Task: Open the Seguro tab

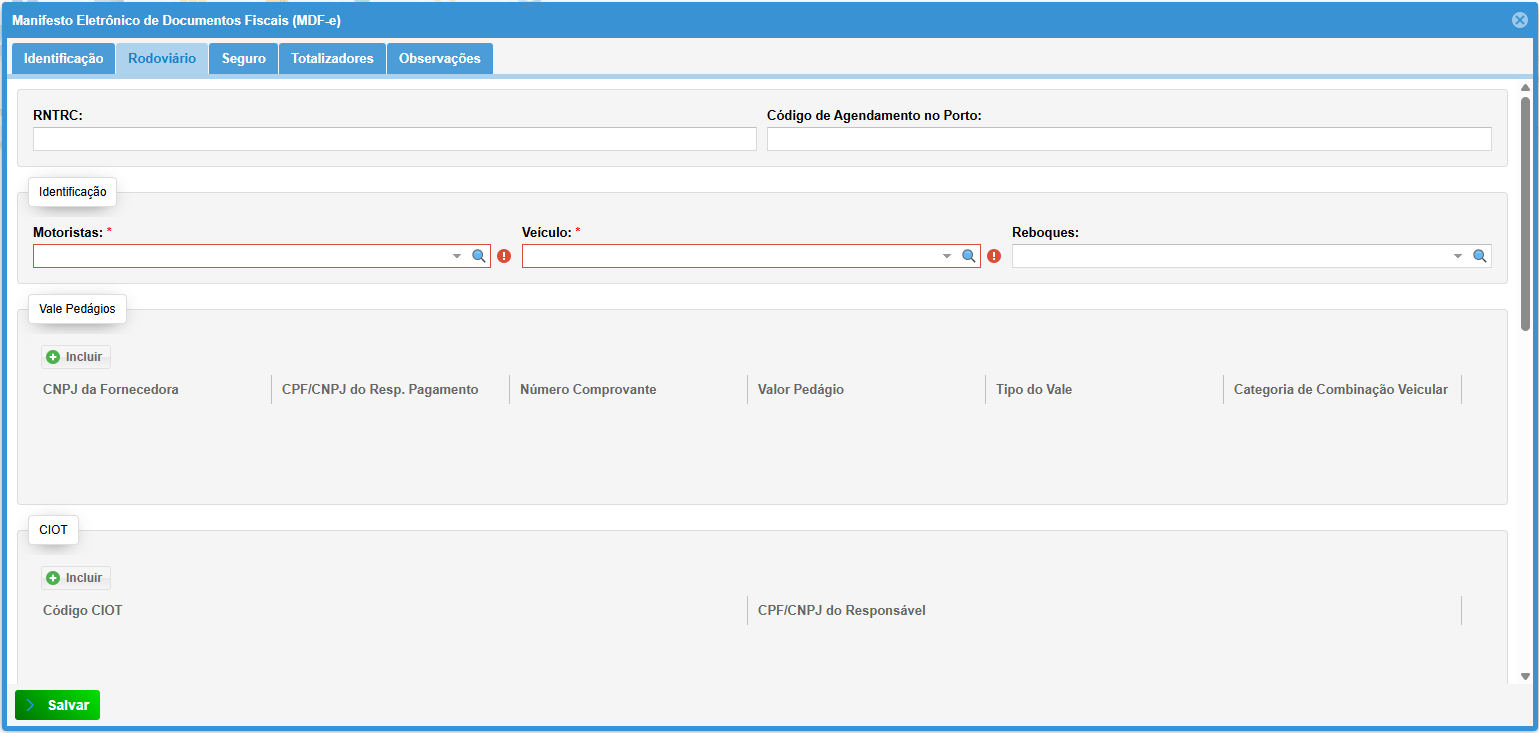Action: pos(243,59)
